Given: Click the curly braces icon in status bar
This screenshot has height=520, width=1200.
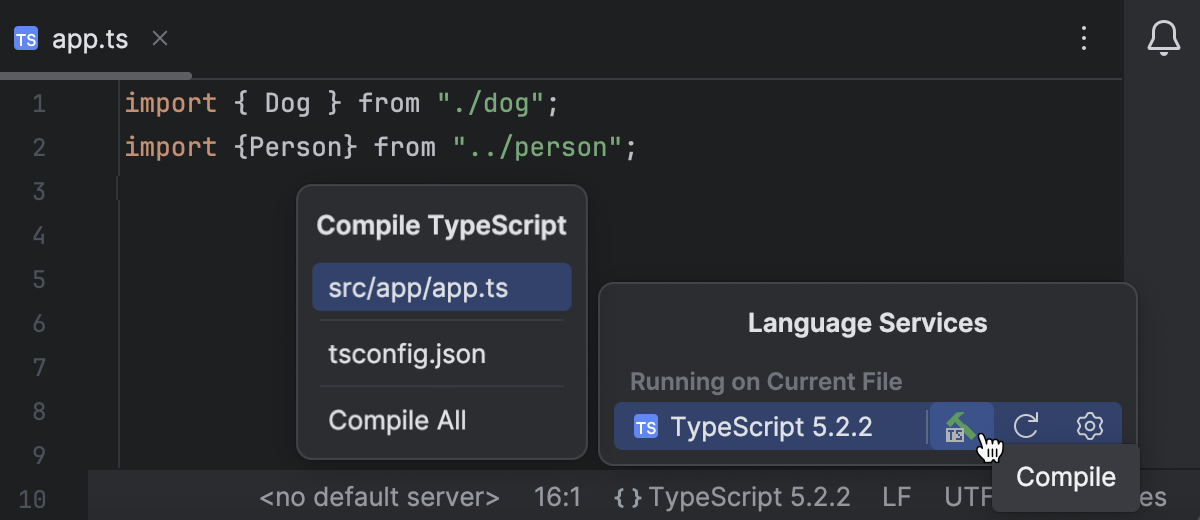Looking at the screenshot, I should pos(627,497).
